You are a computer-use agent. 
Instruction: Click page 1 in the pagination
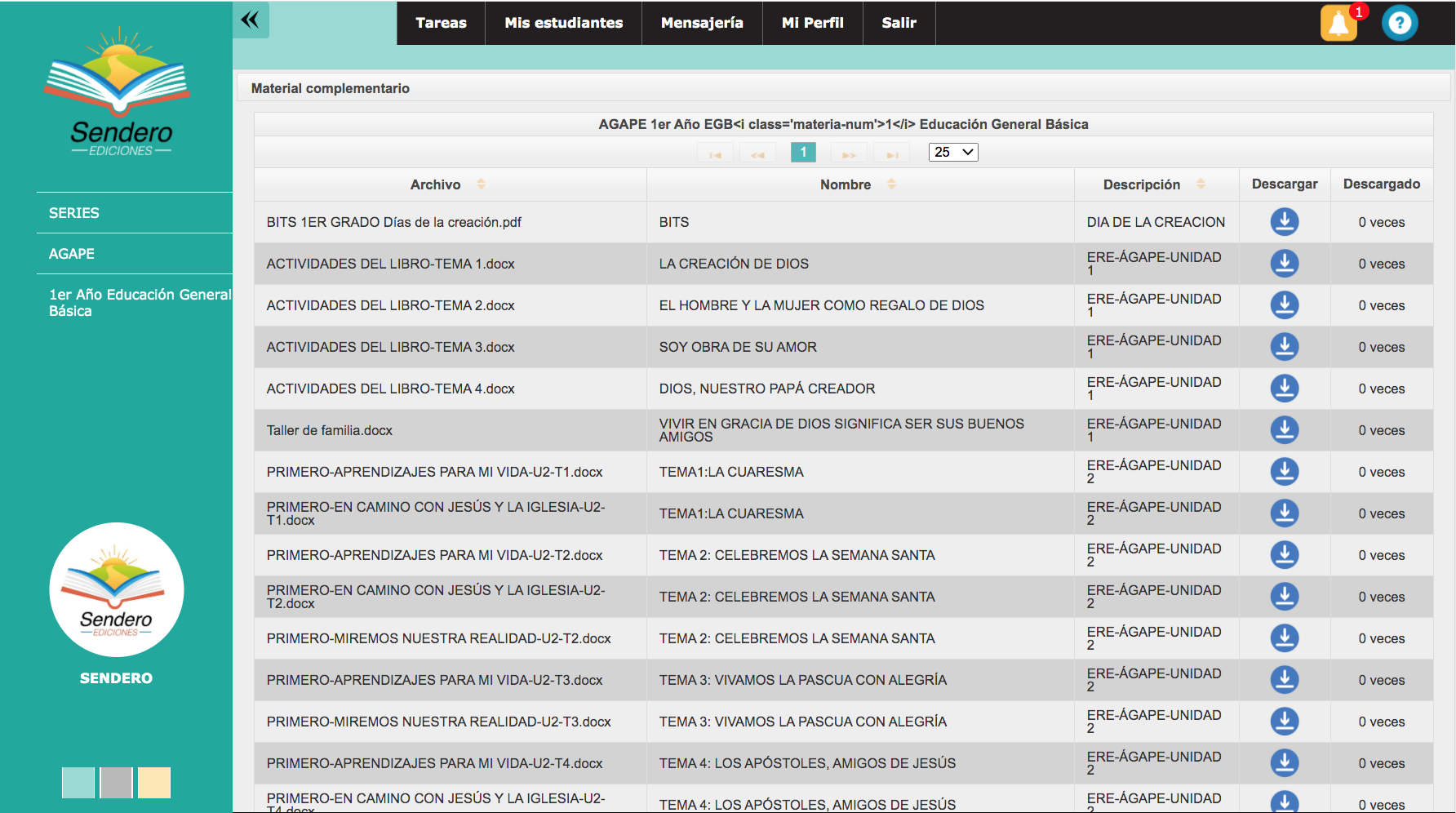(x=803, y=152)
